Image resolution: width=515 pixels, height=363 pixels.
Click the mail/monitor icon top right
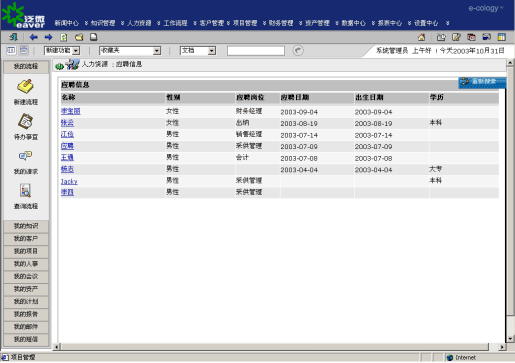pyautogui.click(x=487, y=37)
